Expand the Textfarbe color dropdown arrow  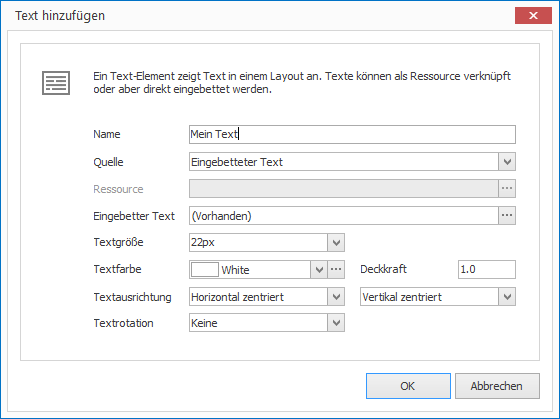[319, 270]
